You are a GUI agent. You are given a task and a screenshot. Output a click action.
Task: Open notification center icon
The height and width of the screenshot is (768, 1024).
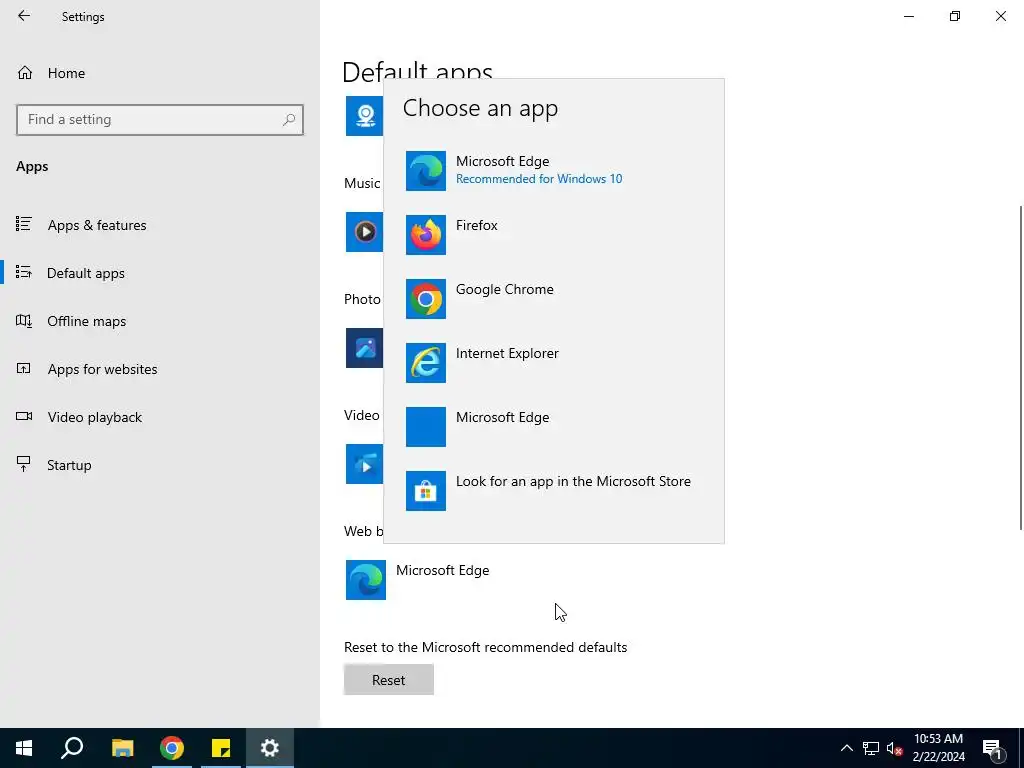(992, 748)
